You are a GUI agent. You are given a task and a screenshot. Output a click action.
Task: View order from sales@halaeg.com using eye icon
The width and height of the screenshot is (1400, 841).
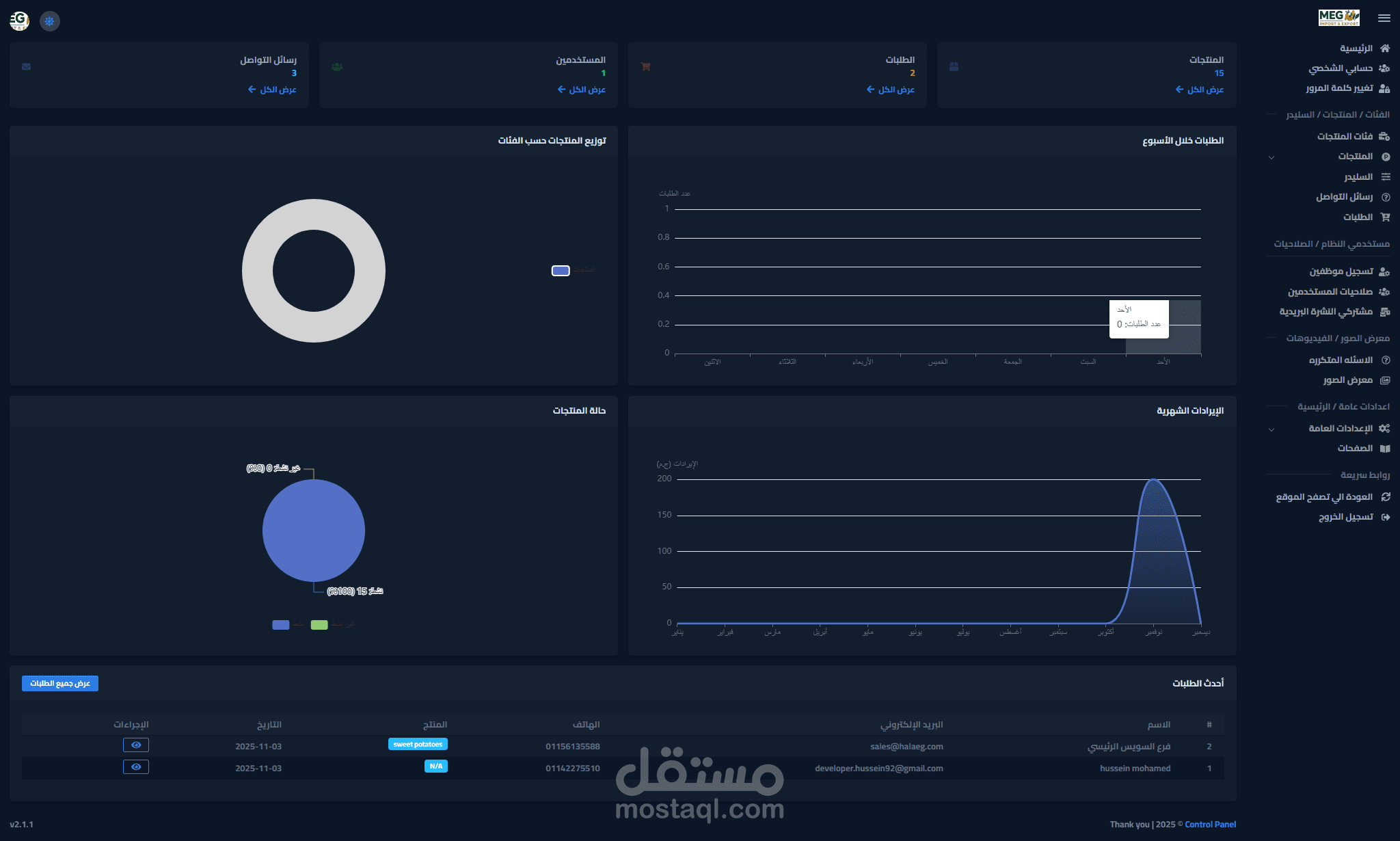click(136, 745)
